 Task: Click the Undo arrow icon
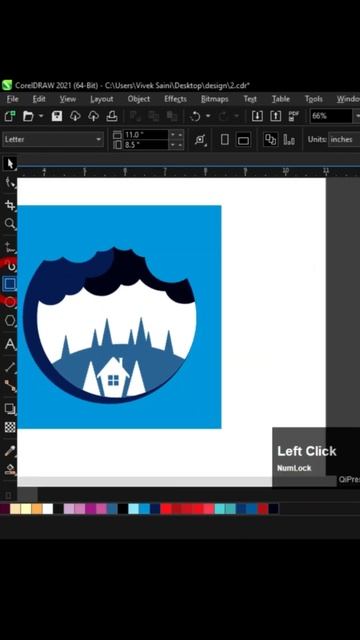[195, 116]
